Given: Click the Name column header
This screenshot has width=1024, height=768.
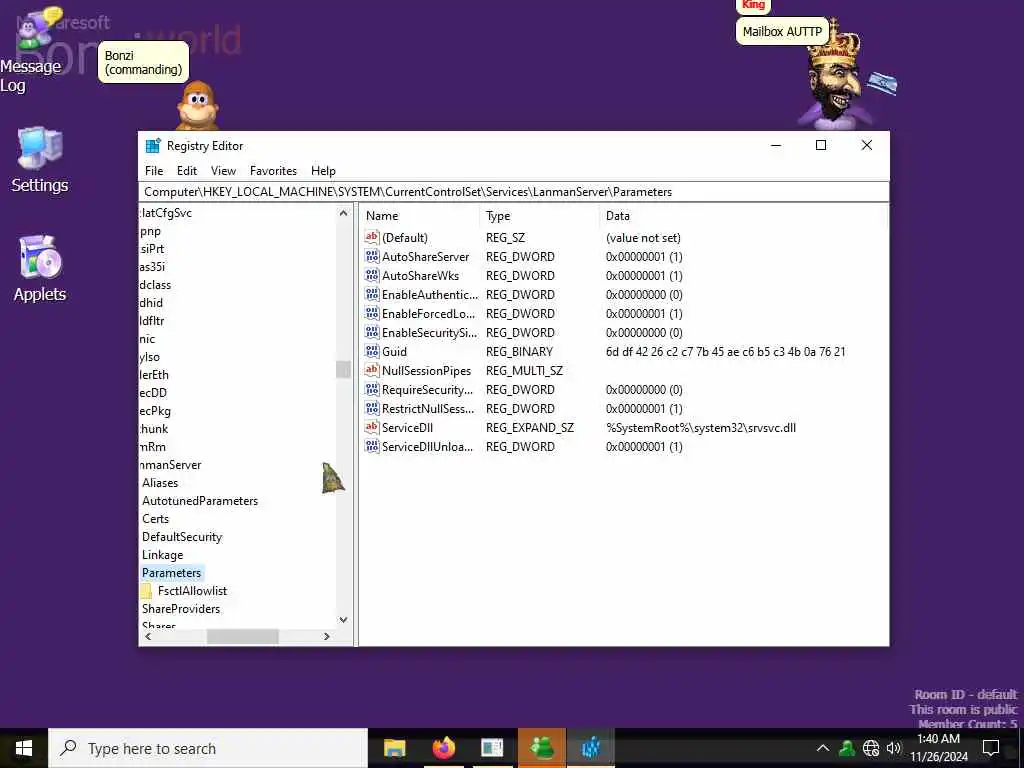Looking at the screenshot, I should pyautogui.click(x=419, y=216).
